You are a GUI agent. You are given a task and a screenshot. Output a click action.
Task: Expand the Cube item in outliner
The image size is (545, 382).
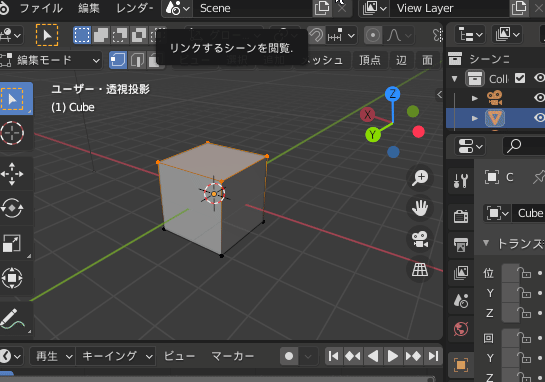coord(474,119)
